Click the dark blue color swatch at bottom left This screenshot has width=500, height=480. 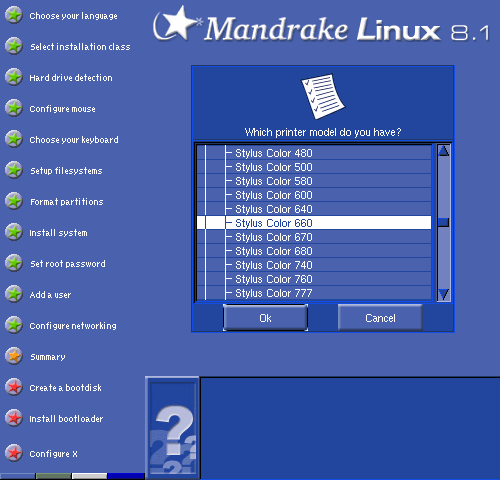point(126,476)
